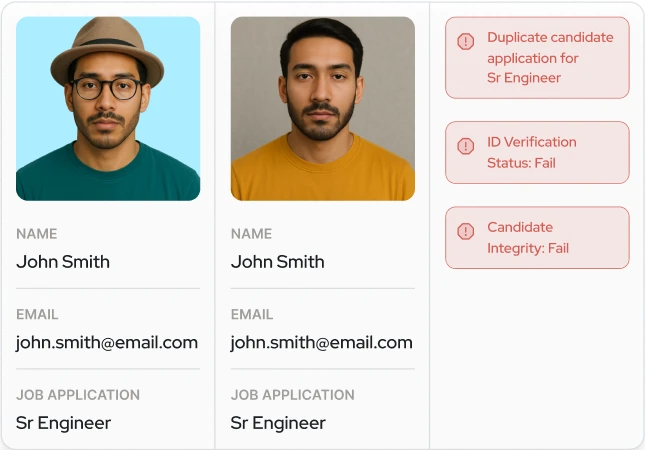Click the warning icon beside Candidate Integrity alert

pyautogui.click(x=465, y=231)
